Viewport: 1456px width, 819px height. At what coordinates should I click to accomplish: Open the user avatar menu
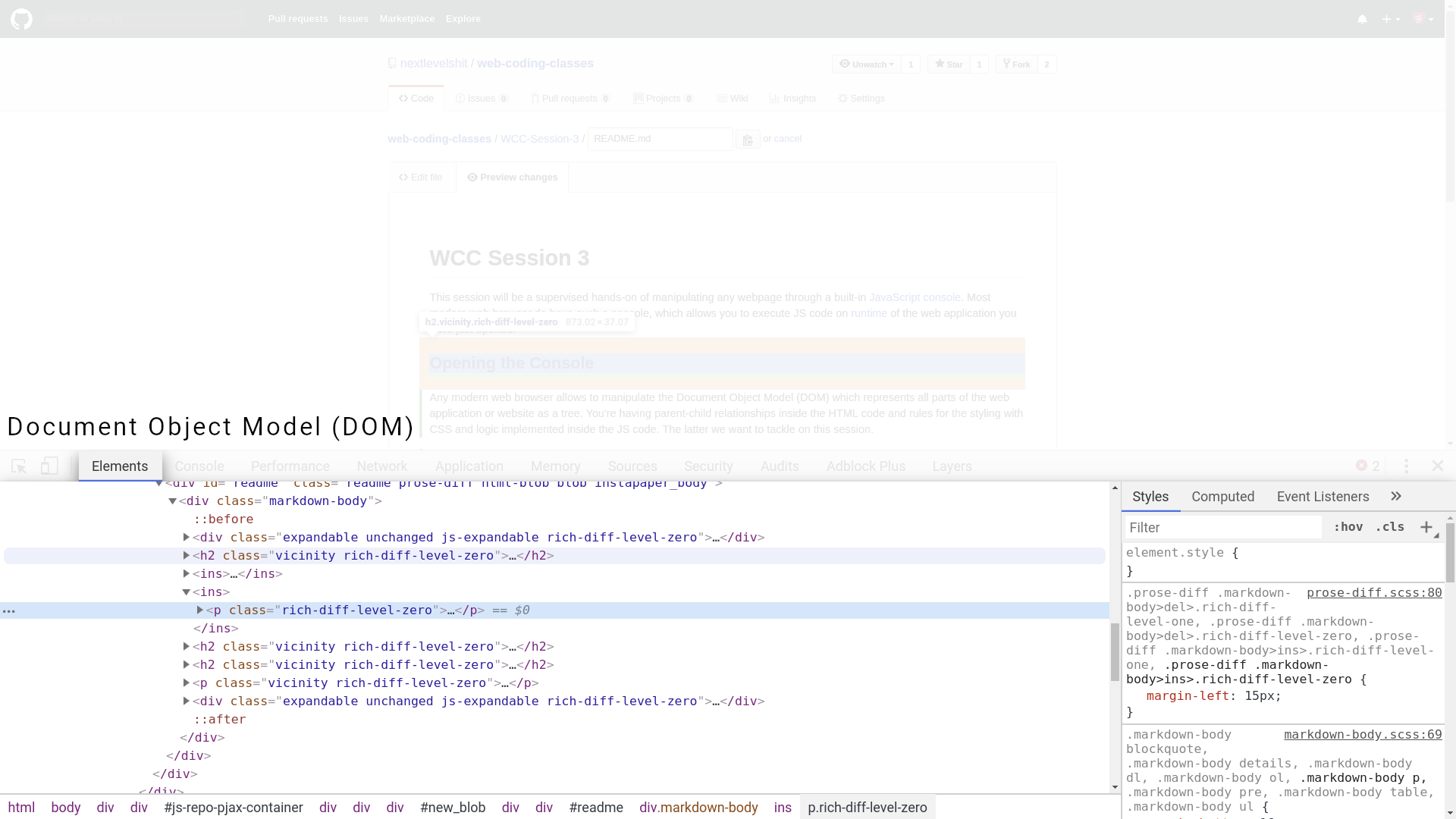point(1423,19)
